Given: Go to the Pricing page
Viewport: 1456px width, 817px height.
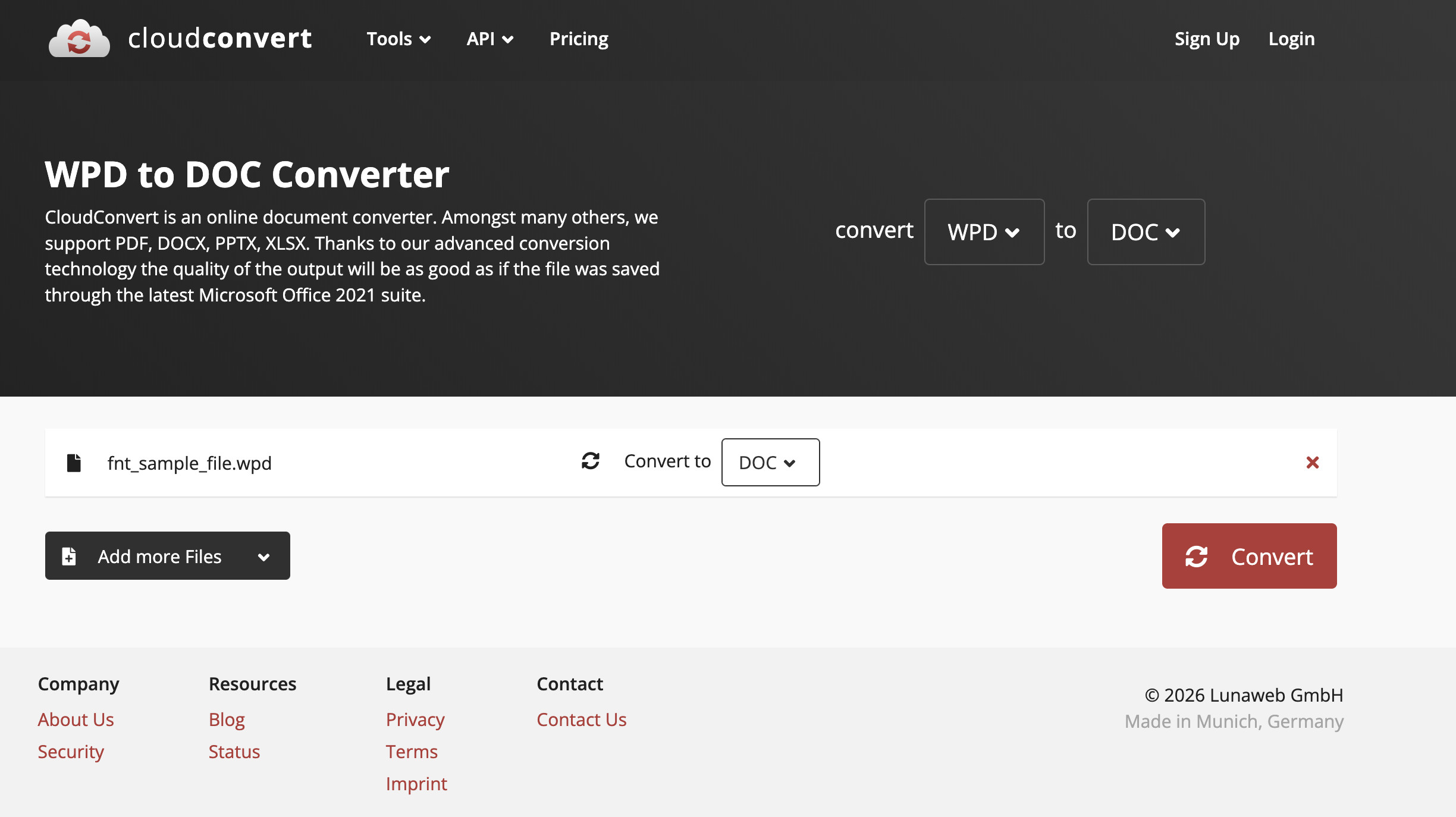Looking at the screenshot, I should tap(579, 39).
